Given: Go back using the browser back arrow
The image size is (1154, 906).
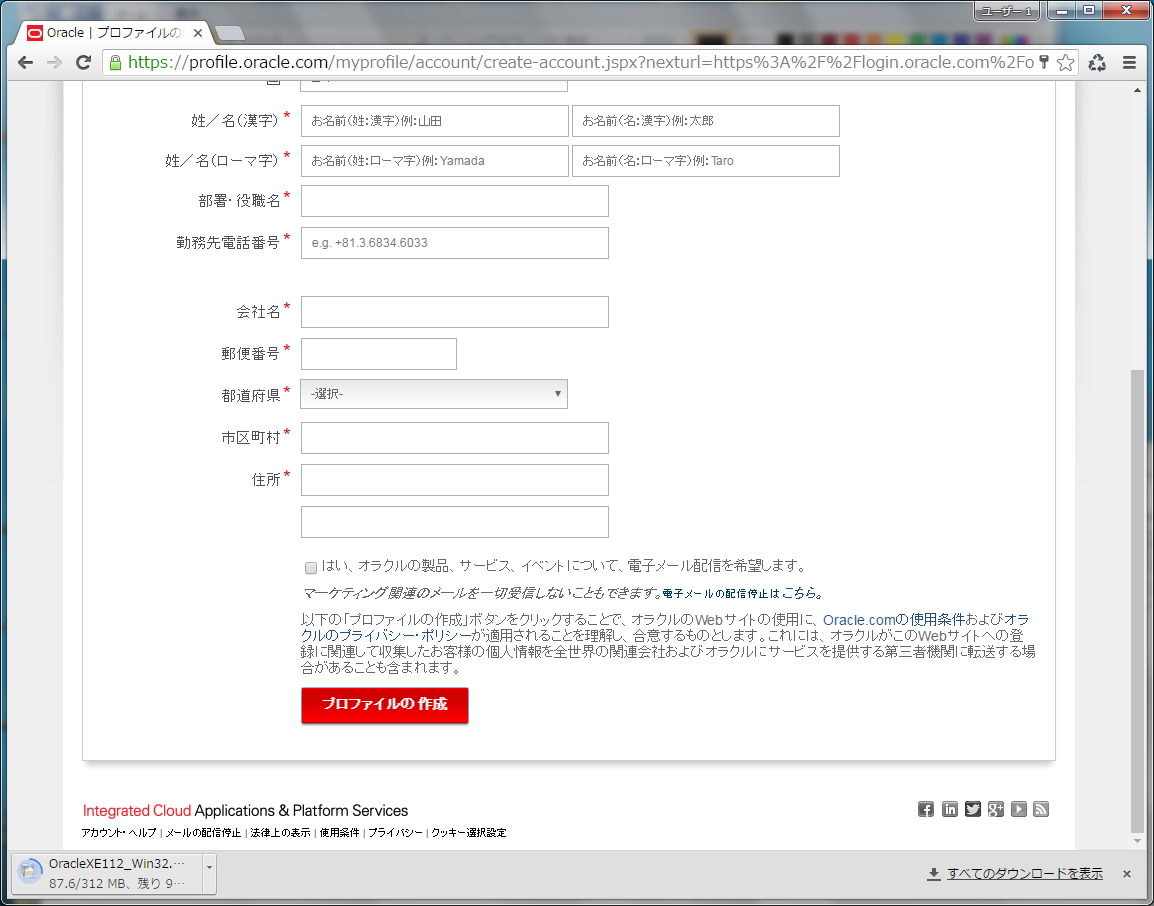Looking at the screenshot, I should pos(26,63).
